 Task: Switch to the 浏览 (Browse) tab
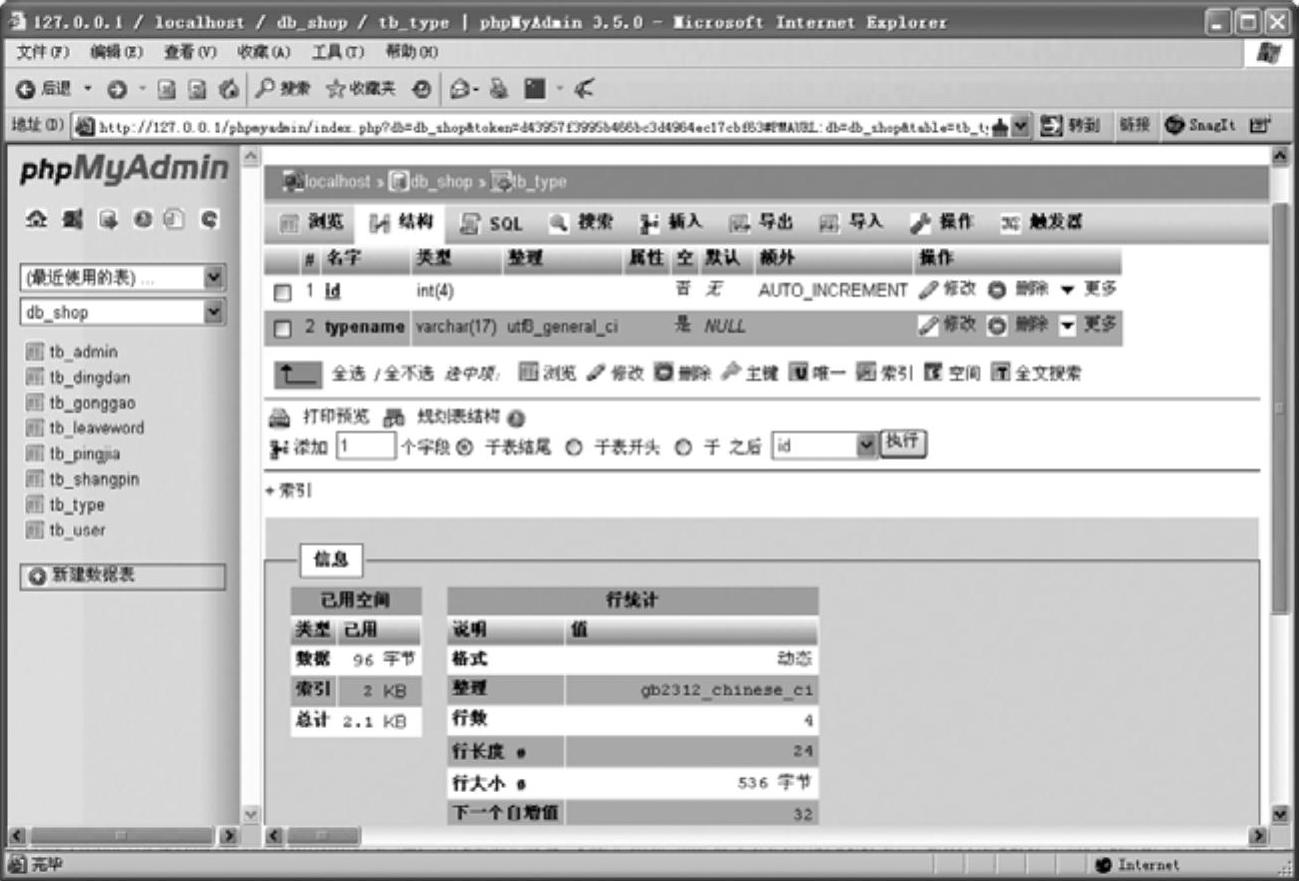[314, 222]
